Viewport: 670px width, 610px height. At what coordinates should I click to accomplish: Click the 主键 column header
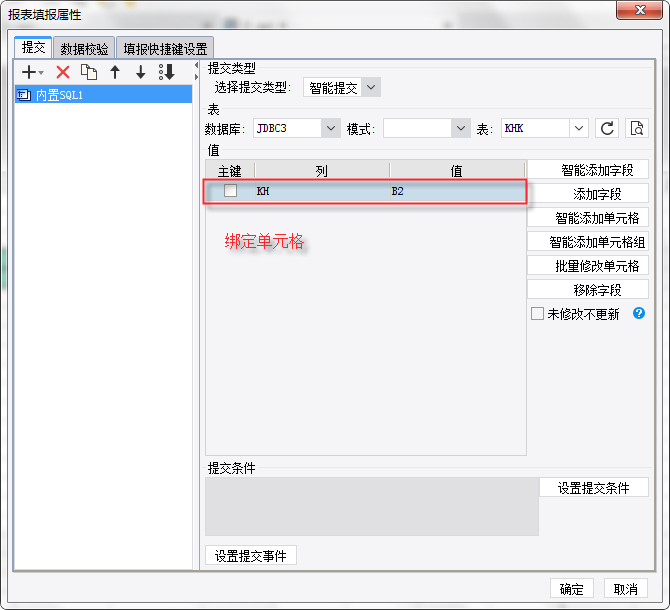[x=230, y=170]
